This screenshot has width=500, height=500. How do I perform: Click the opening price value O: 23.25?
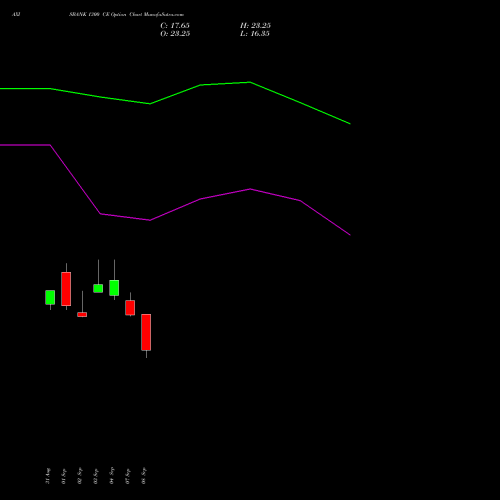(x=175, y=34)
